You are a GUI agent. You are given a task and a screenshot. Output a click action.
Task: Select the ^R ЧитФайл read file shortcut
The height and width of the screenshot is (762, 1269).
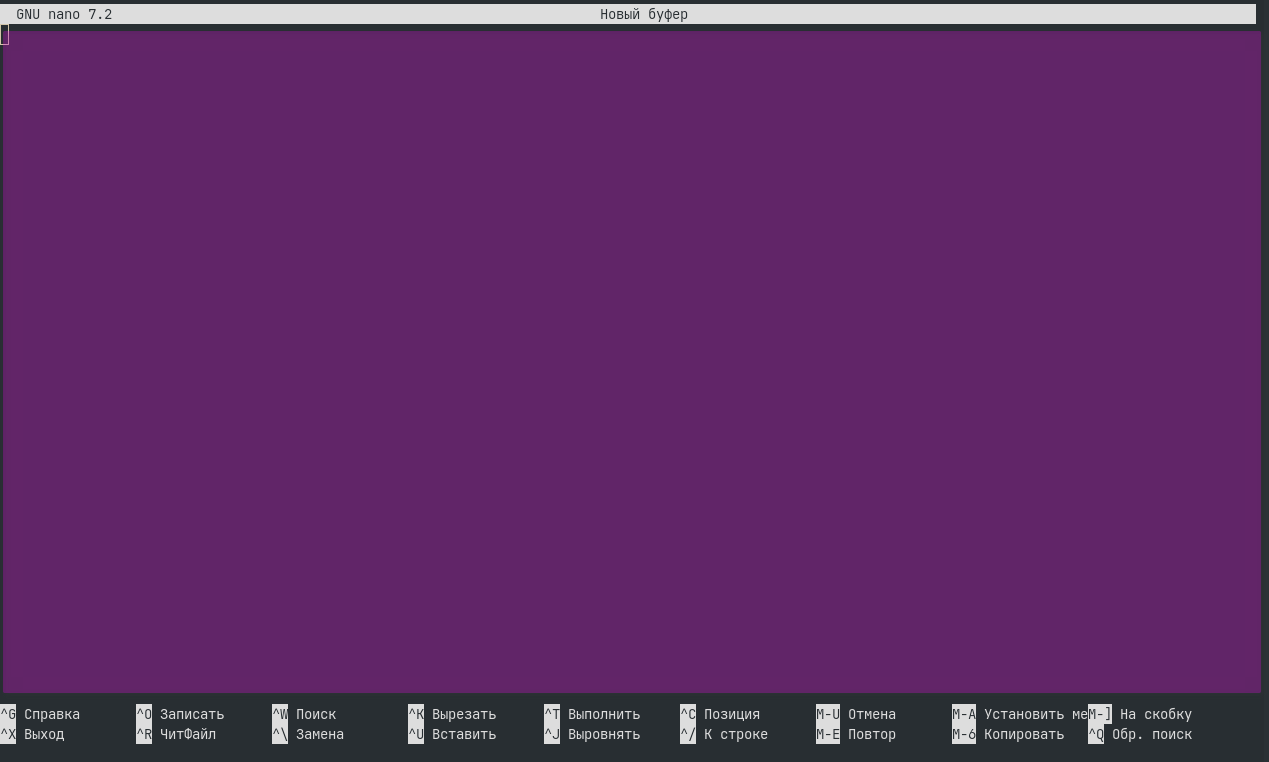(x=176, y=734)
